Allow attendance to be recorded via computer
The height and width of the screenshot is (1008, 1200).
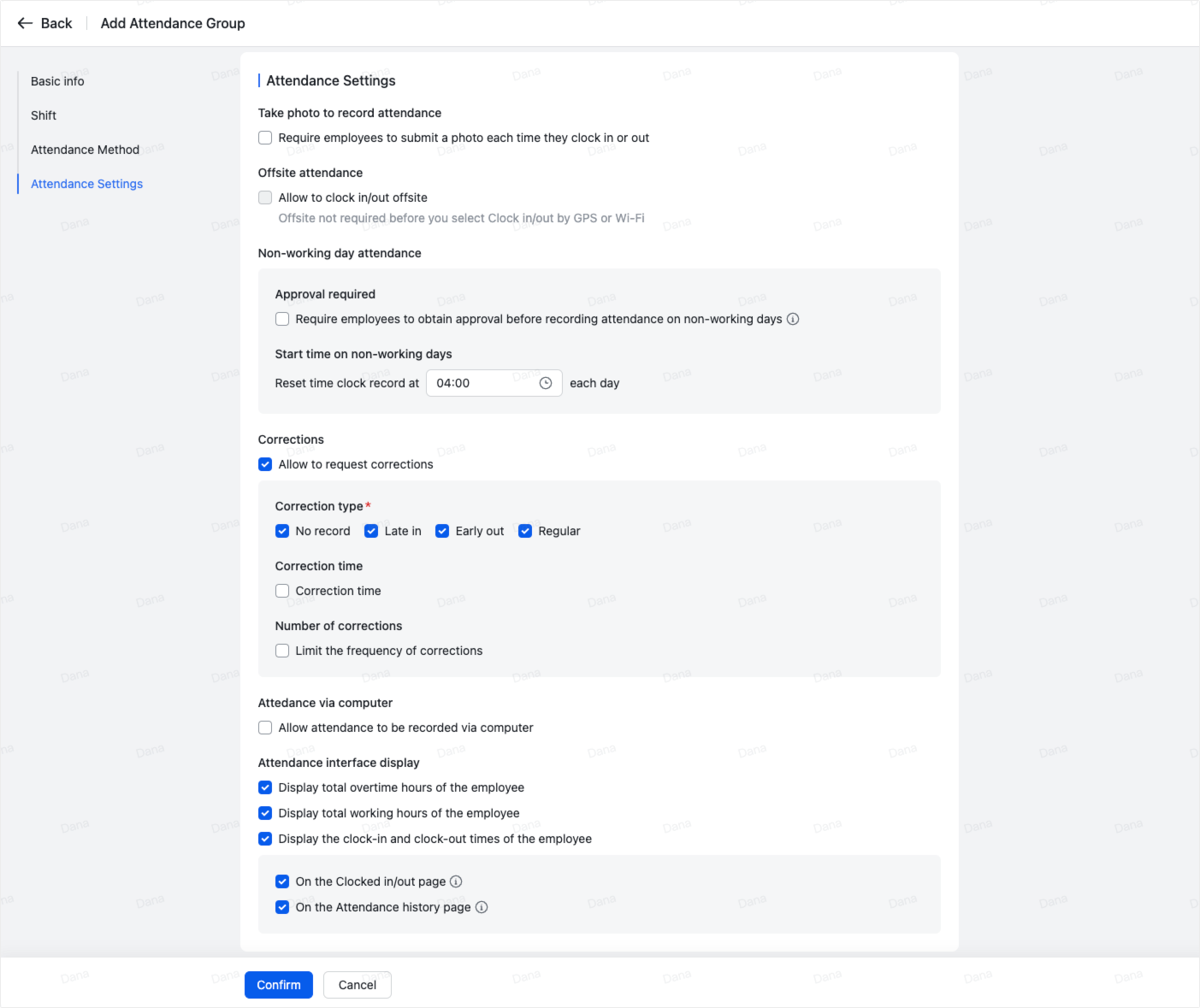point(265,728)
